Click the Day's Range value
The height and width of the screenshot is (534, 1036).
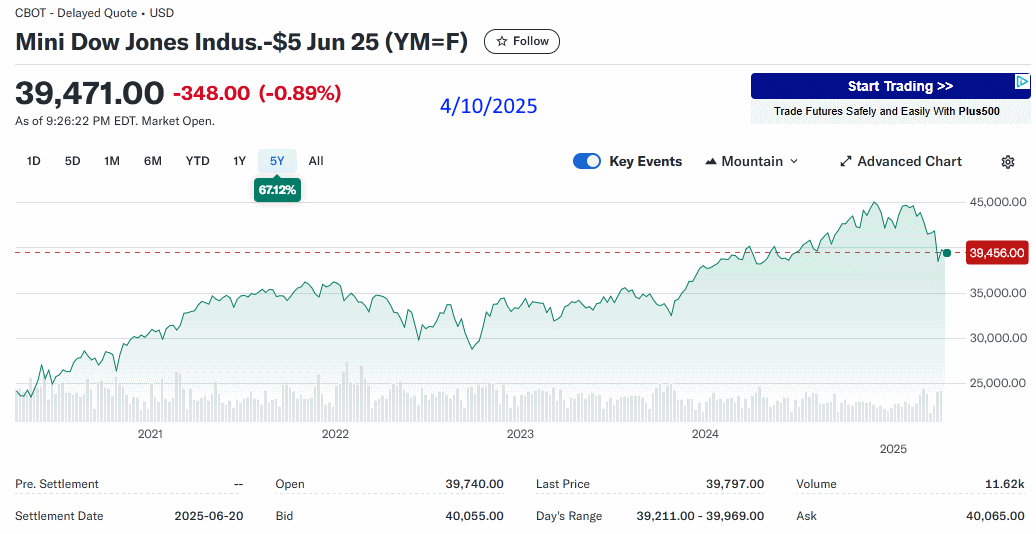[x=700, y=516]
